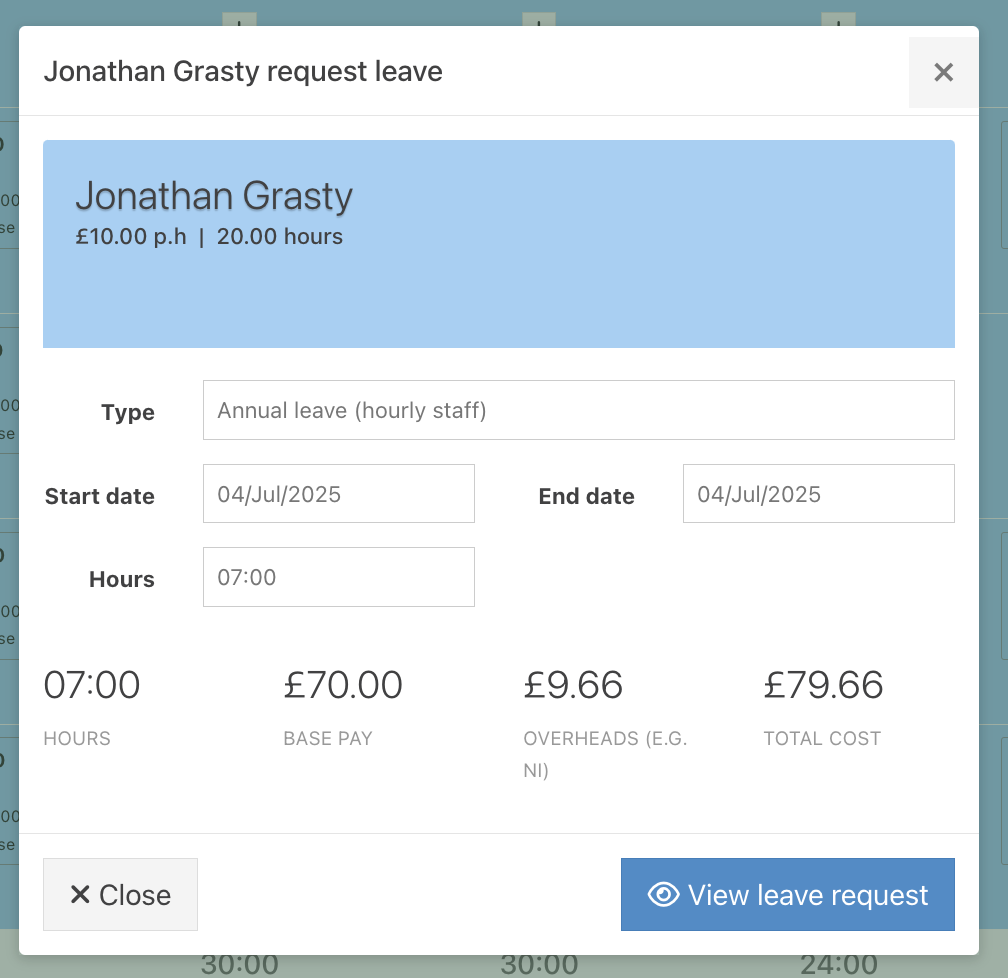Open the Start date picker field

pyautogui.click(x=339, y=494)
